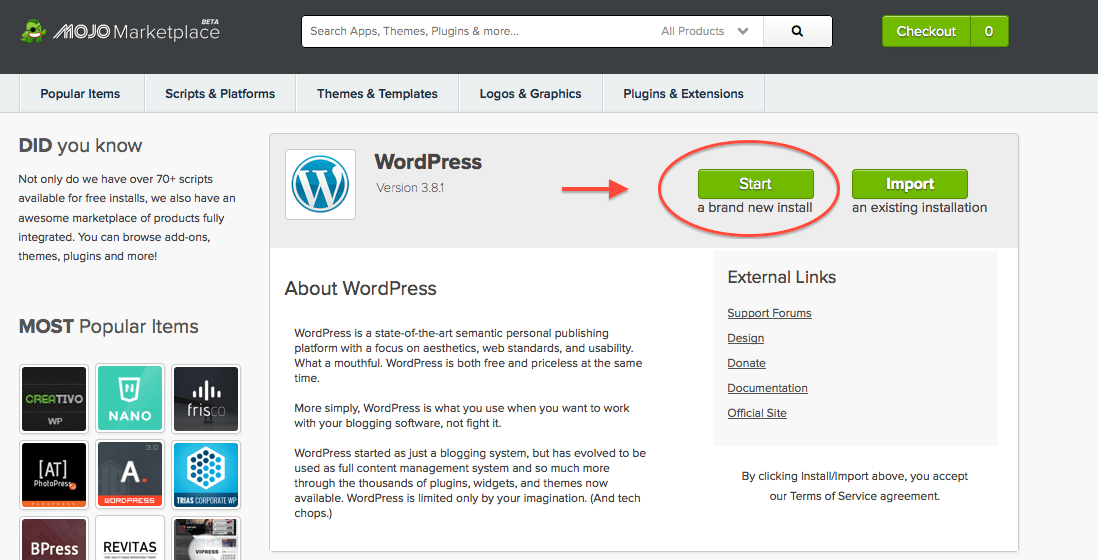Click Import an existing installation button
This screenshot has height=560, width=1098.
click(909, 184)
